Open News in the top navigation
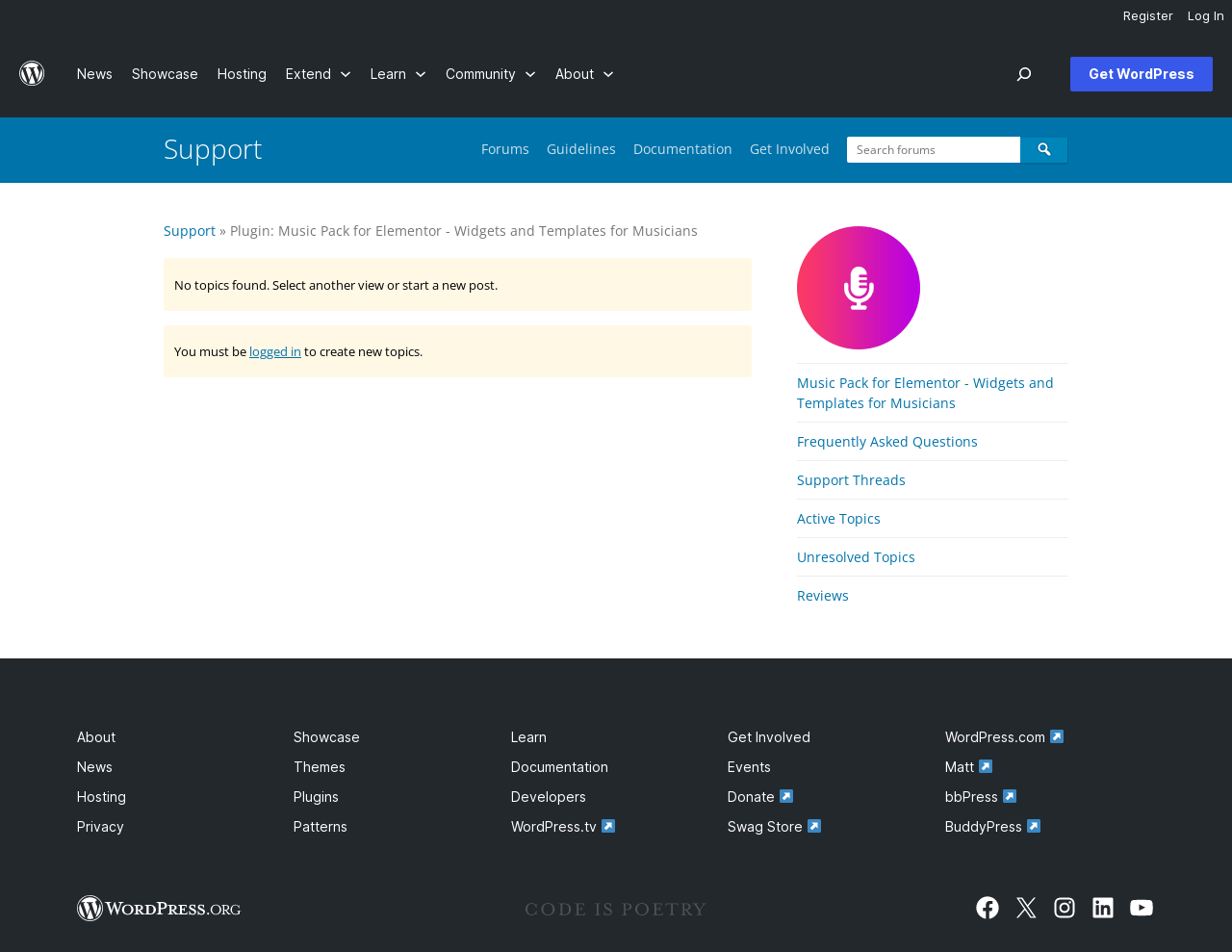 click(x=94, y=74)
